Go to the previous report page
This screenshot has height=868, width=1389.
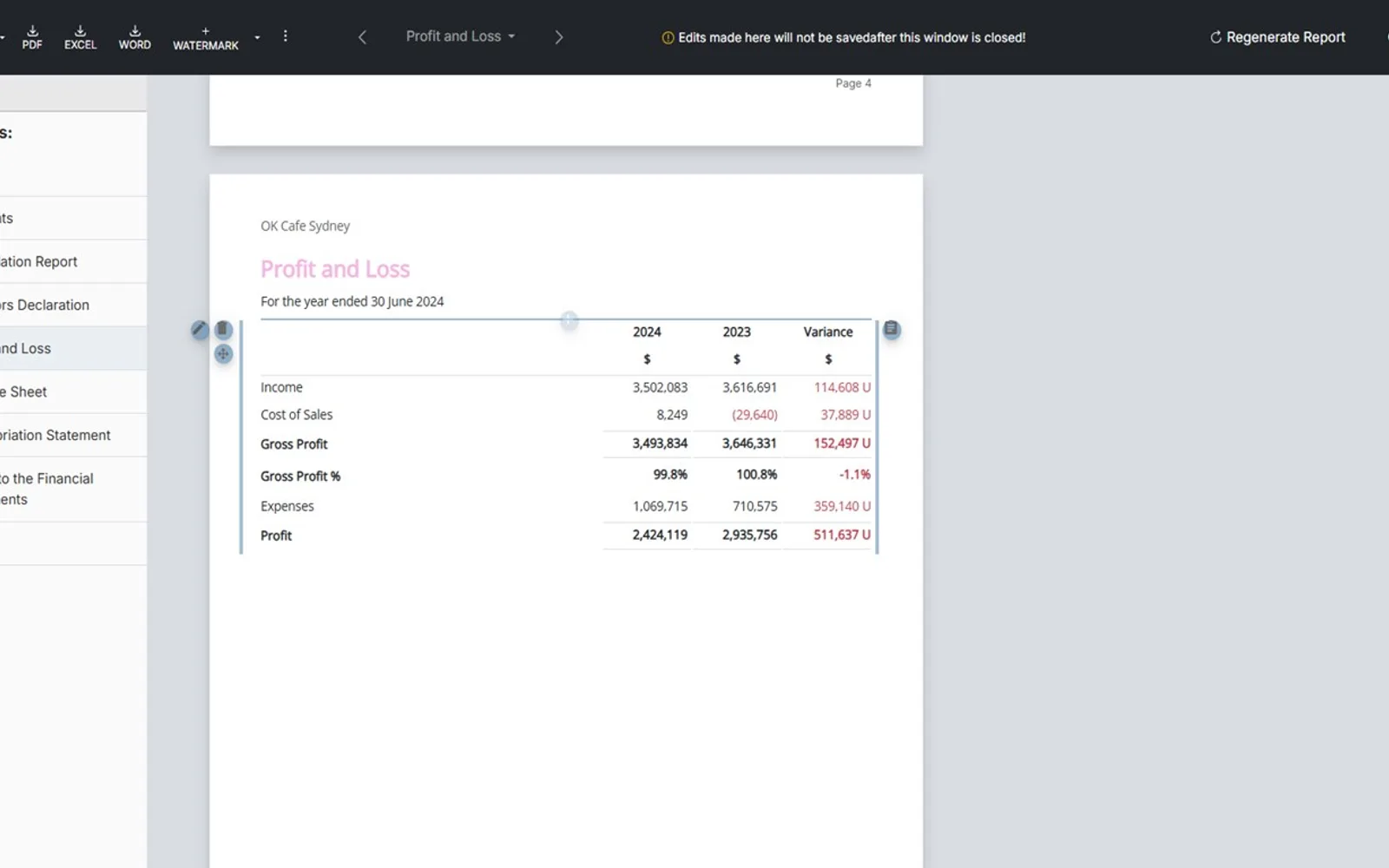click(363, 37)
